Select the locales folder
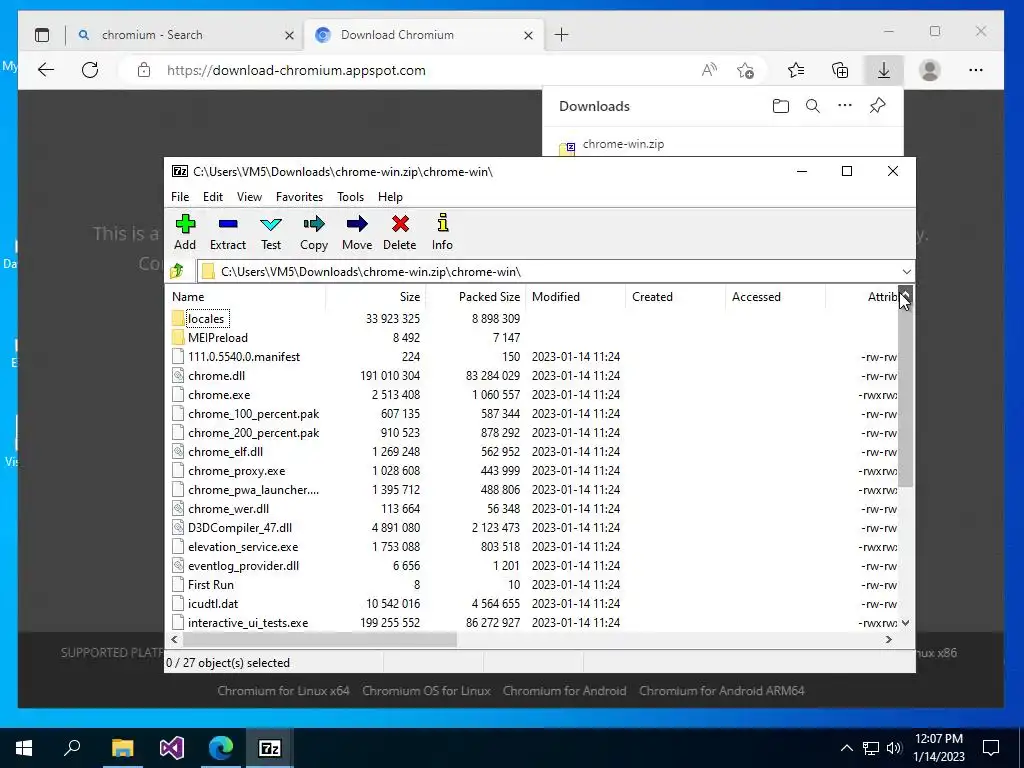 [206, 319]
